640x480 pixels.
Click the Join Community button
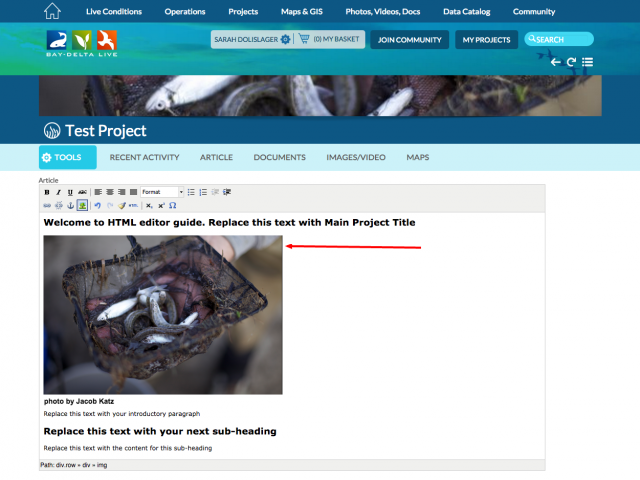[410, 40]
